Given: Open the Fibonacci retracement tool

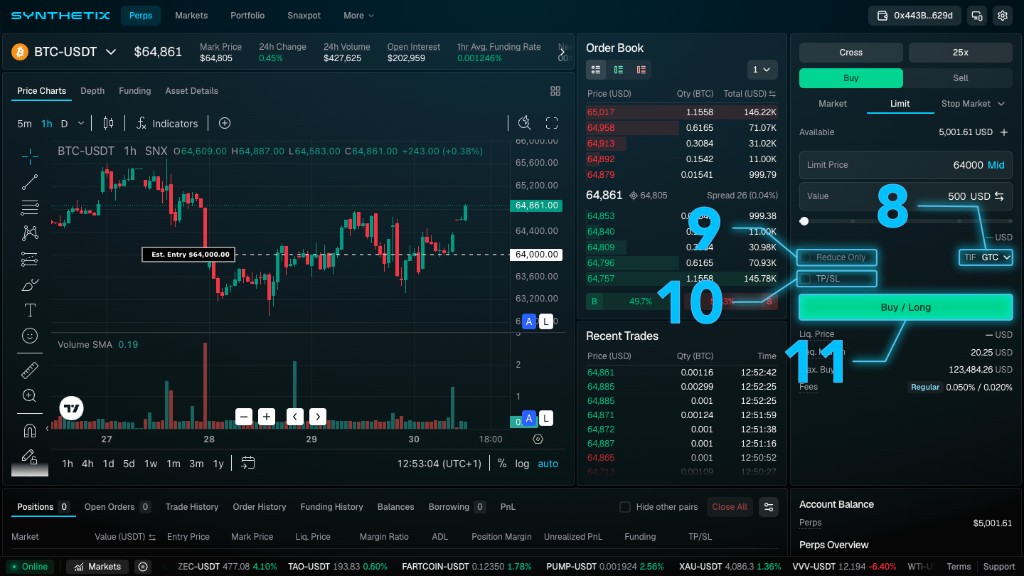Looking at the screenshot, I should [29, 208].
